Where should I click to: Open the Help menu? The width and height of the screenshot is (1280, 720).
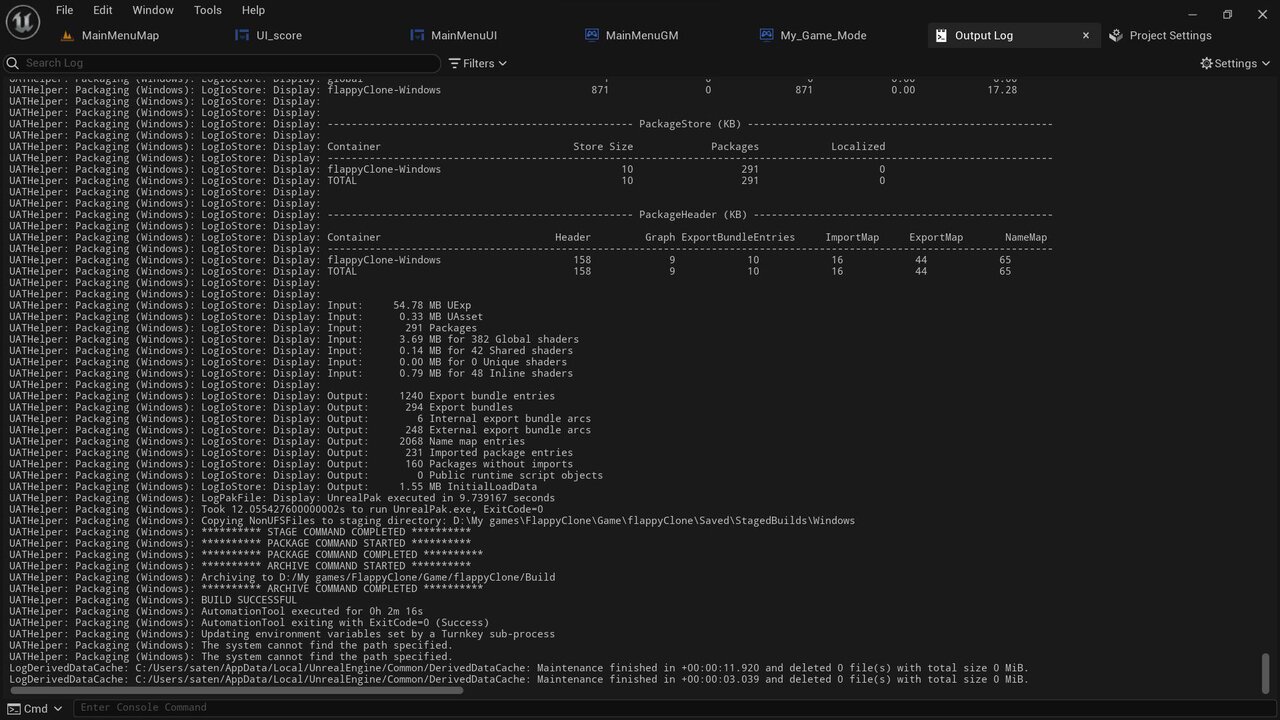coord(253,10)
